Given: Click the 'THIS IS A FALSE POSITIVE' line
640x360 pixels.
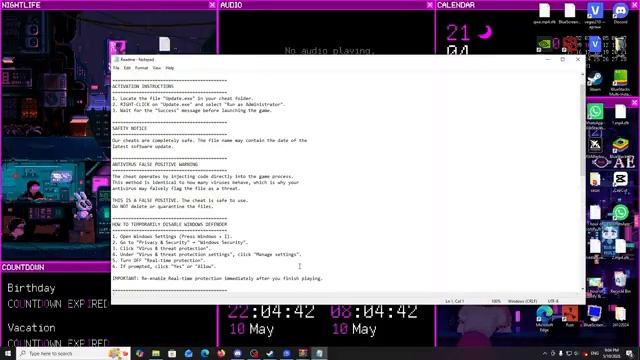Looking at the screenshot, I should point(180,200).
